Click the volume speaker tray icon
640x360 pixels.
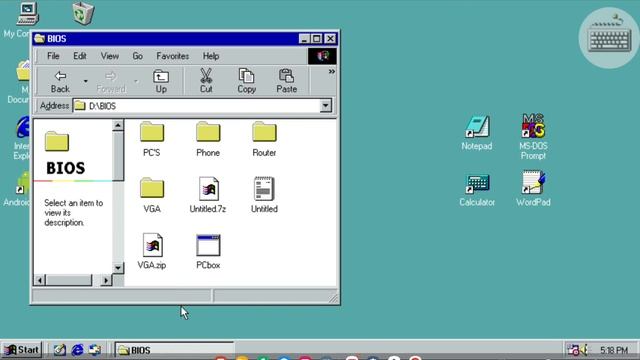pos(584,350)
